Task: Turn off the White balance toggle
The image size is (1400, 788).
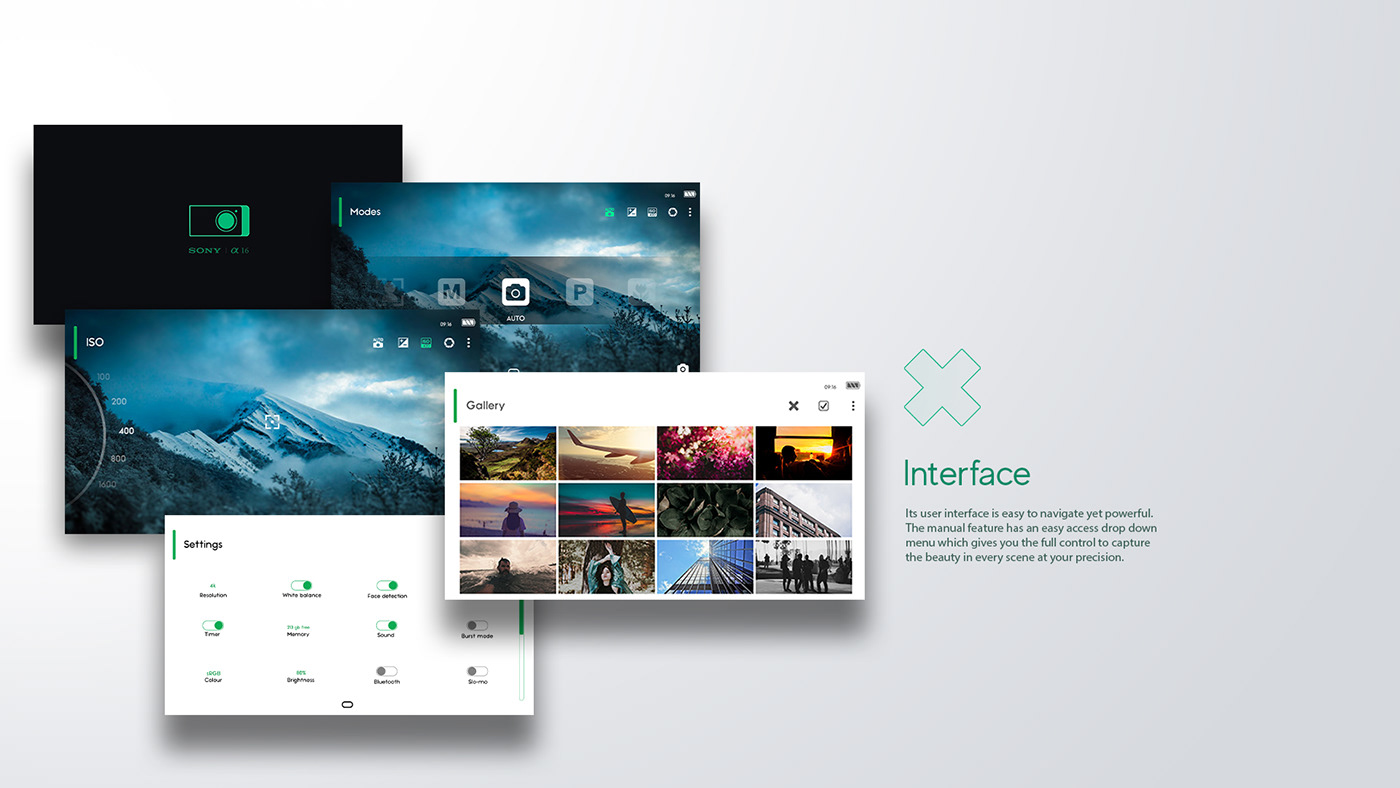Action: (x=301, y=585)
